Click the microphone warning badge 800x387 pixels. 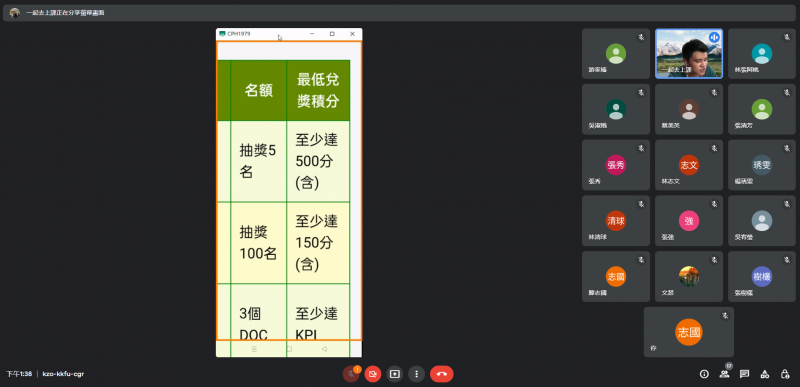(x=357, y=369)
